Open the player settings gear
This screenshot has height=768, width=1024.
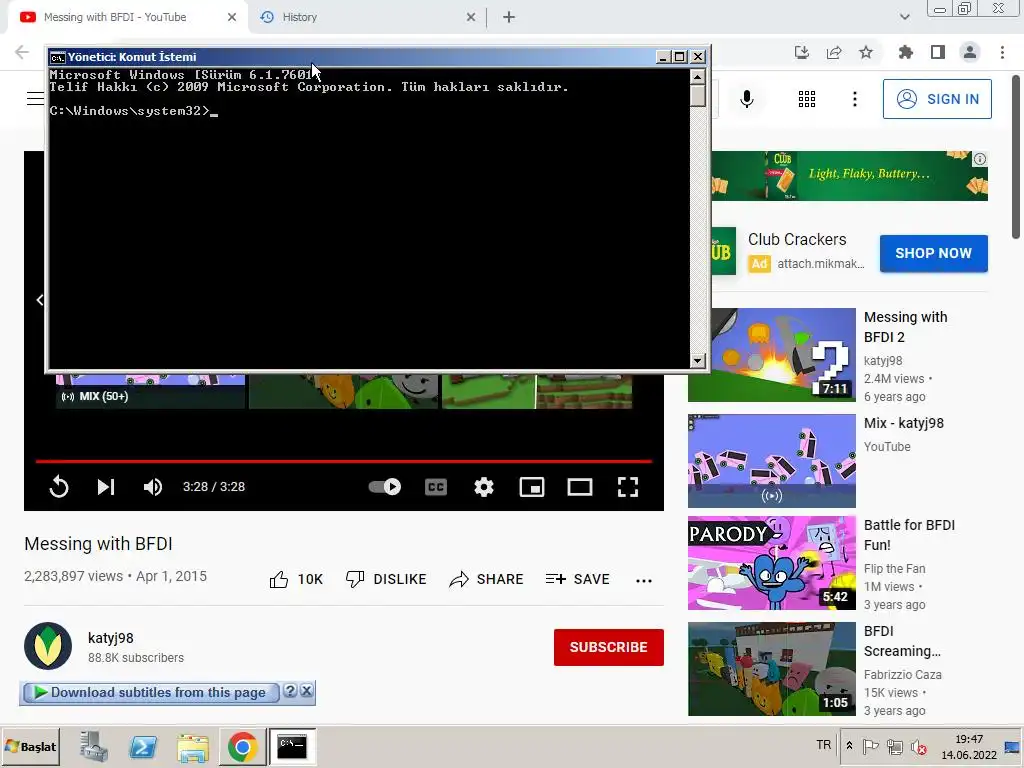[x=484, y=487]
